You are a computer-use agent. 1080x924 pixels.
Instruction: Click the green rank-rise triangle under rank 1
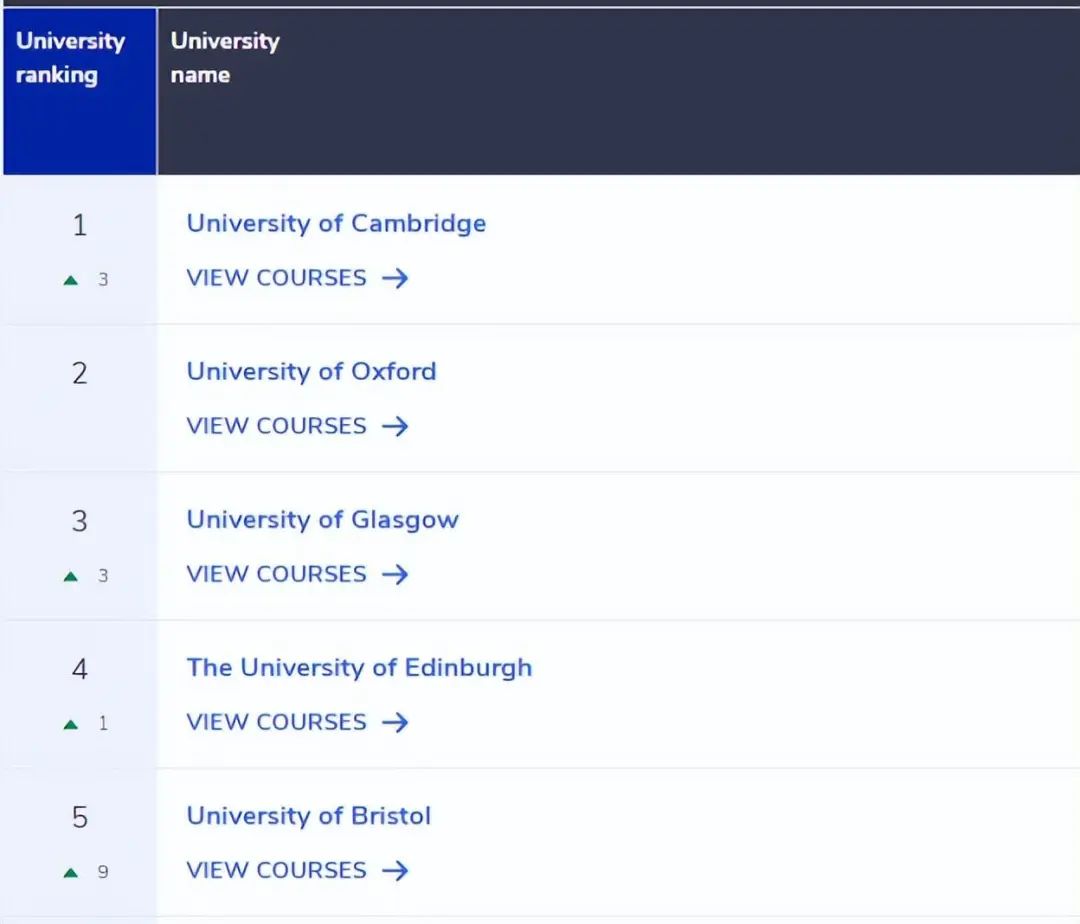[70, 279]
